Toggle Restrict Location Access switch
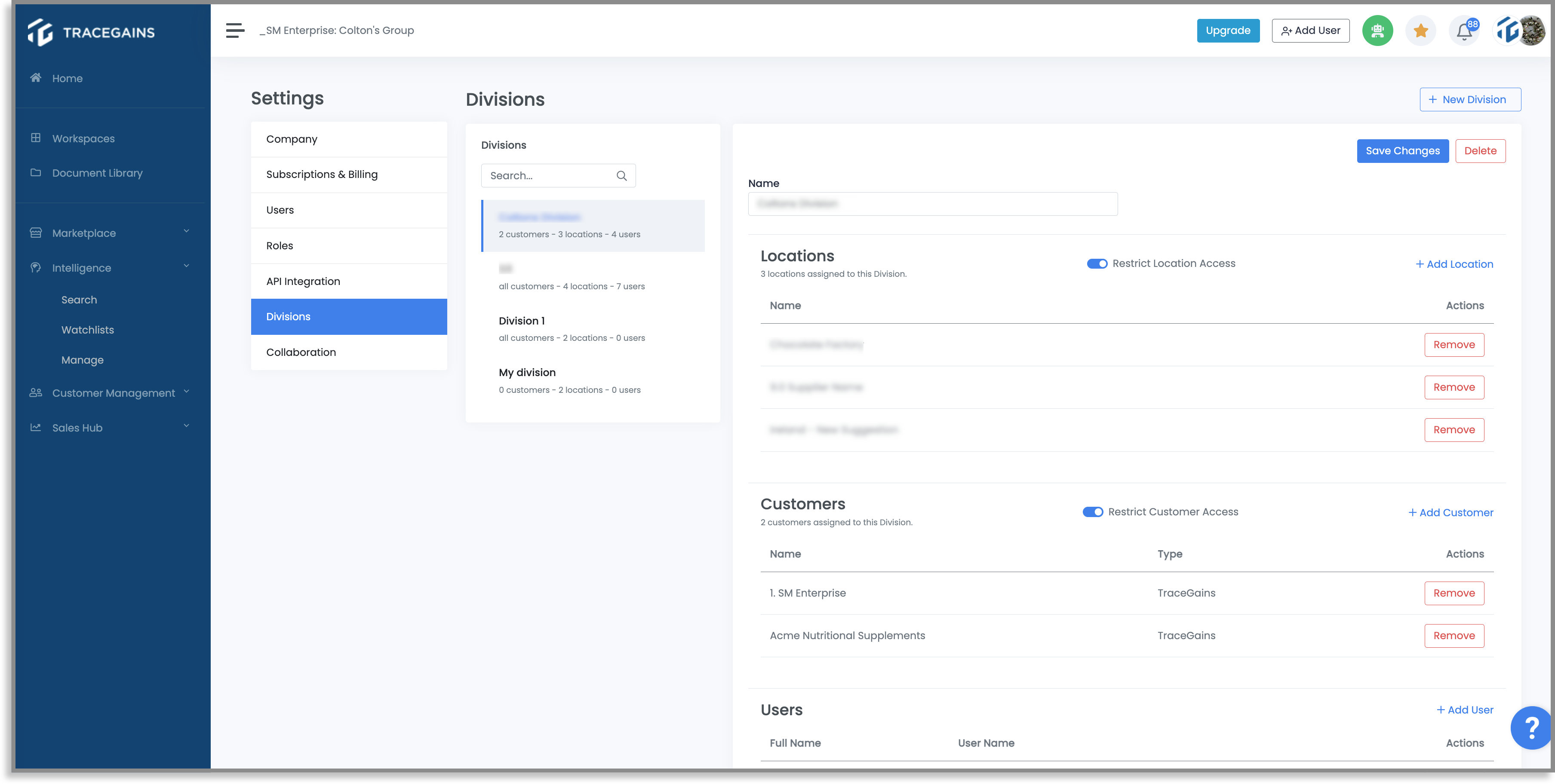1555x784 pixels. point(1096,264)
